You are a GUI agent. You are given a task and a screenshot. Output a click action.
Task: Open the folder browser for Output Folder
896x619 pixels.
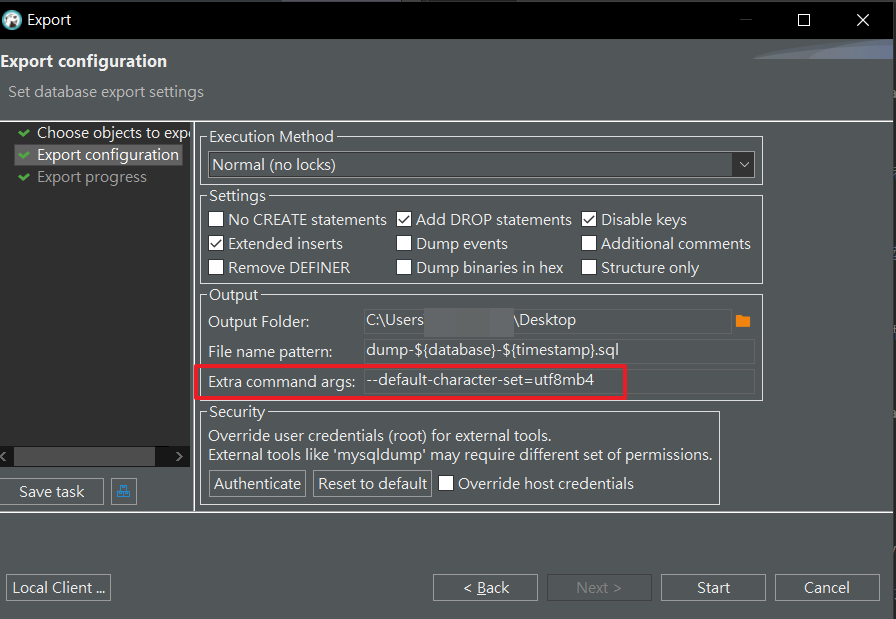click(x=742, y=320)
